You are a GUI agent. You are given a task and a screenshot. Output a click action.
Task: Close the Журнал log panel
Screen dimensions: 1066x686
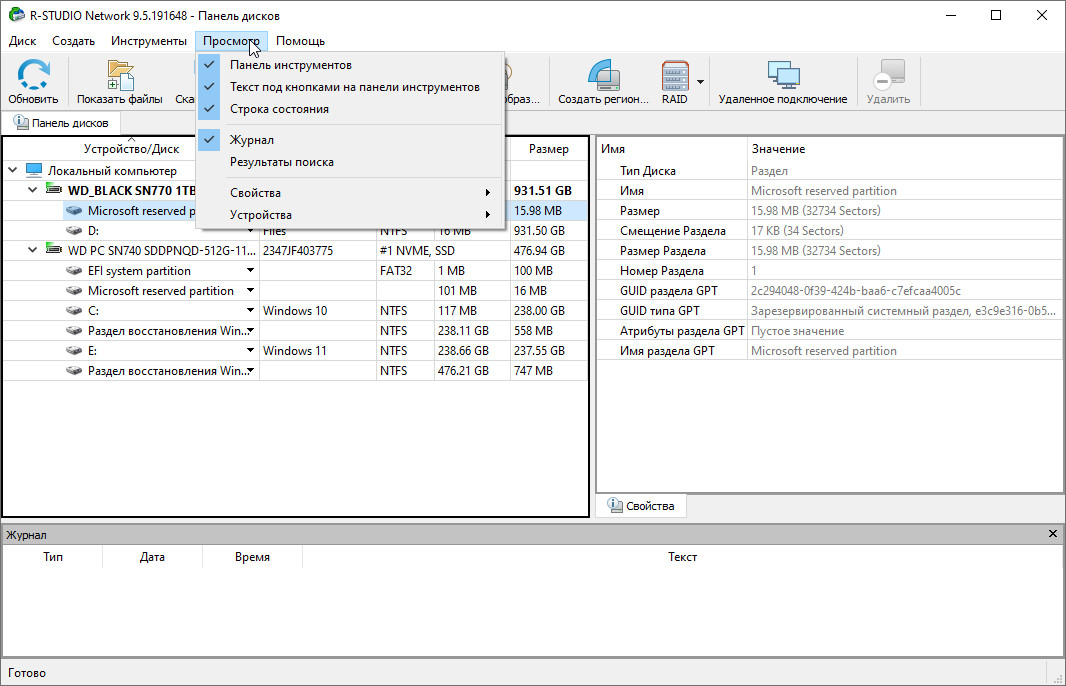1052,535
